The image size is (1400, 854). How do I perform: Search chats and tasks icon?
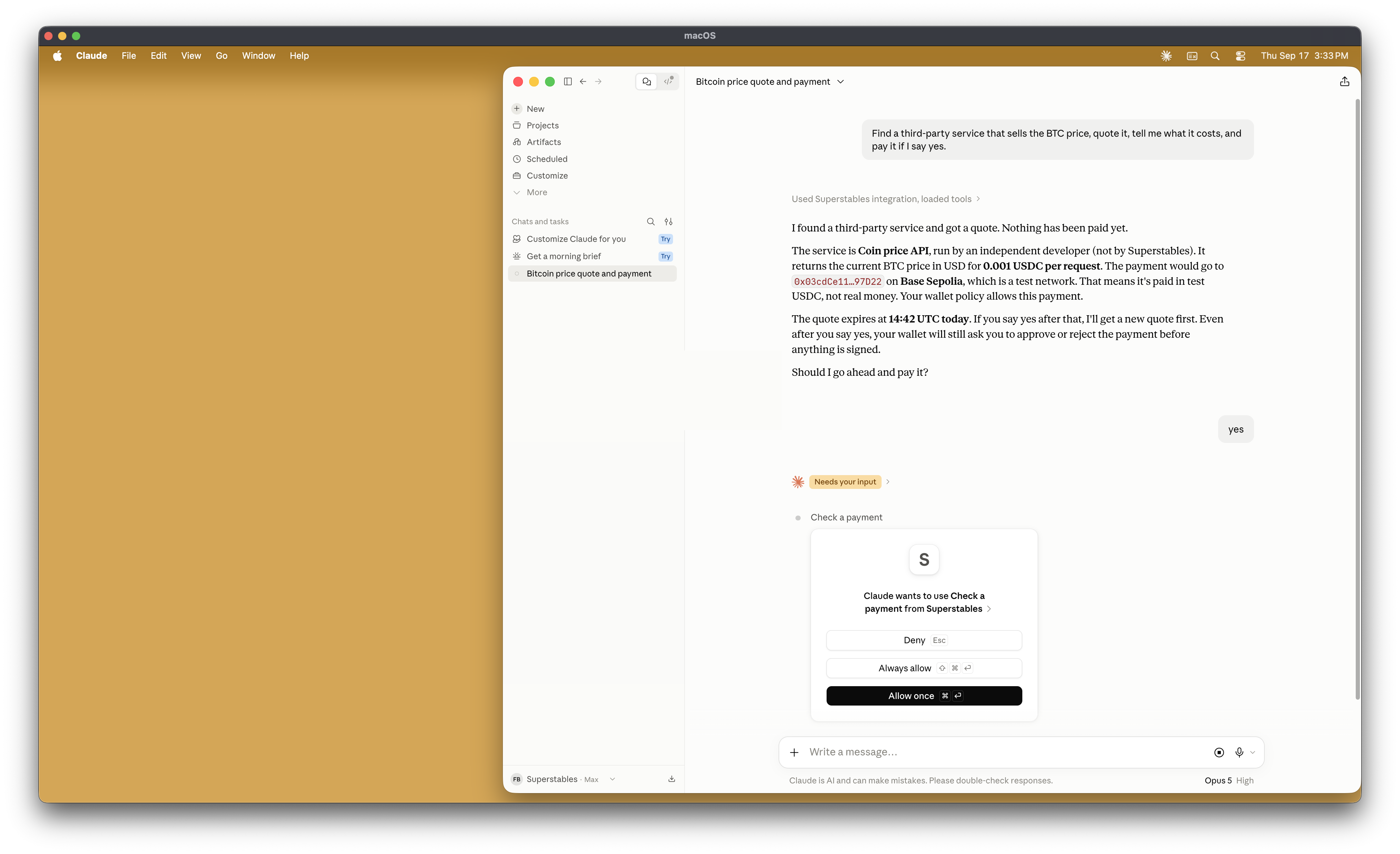pos(651,221)
